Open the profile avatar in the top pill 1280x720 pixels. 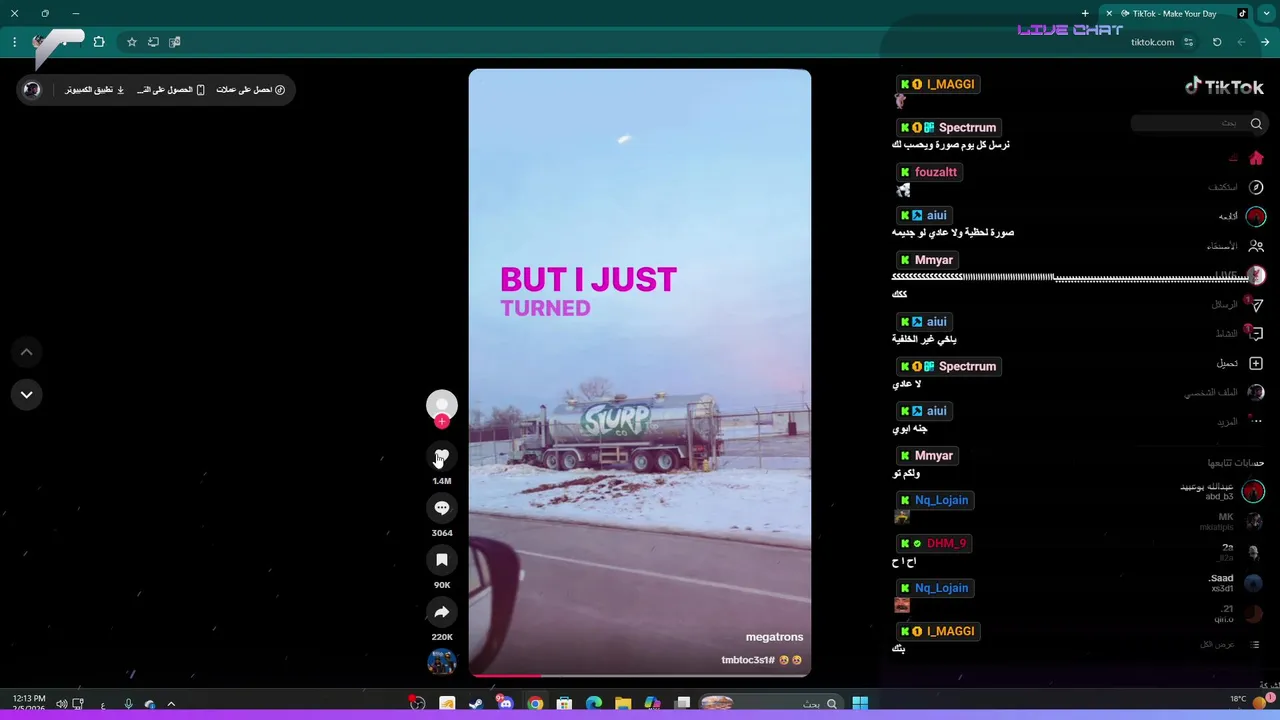(x=32, y=90)
